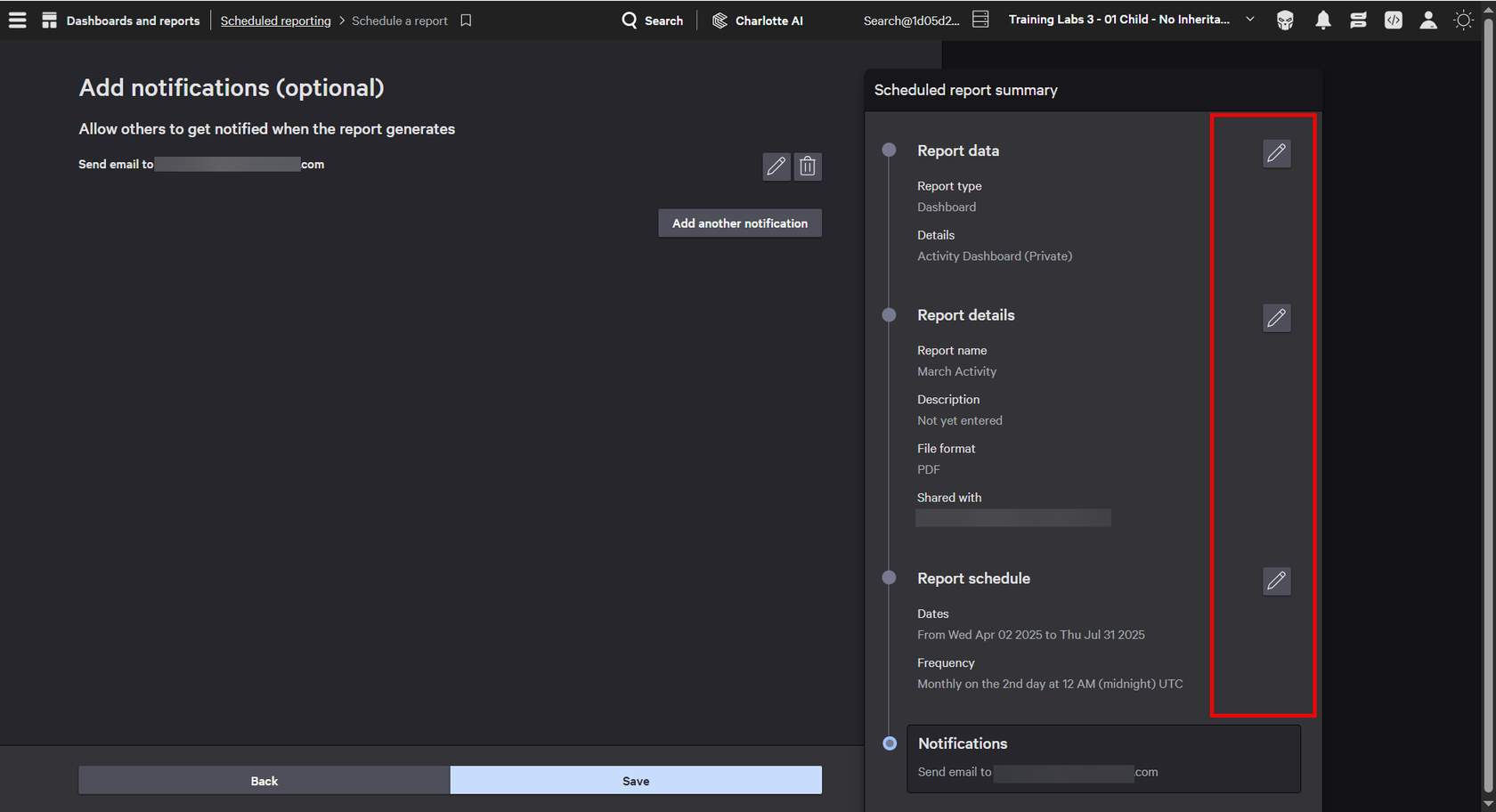This screenshot has height=812, width=1496.
Task: Edit the Report schedule section
Action: [1276, 581]
